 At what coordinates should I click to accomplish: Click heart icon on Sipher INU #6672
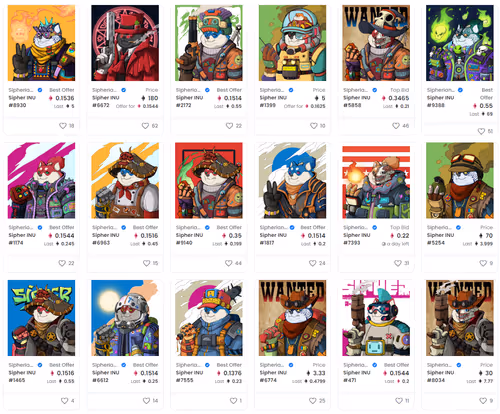tap(145, 126)
